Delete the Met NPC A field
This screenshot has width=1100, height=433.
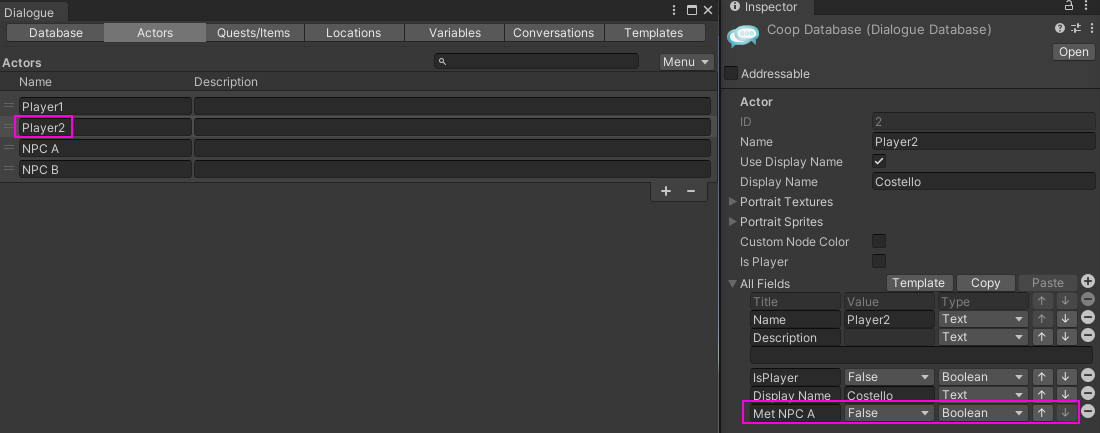click(1088, 412)
